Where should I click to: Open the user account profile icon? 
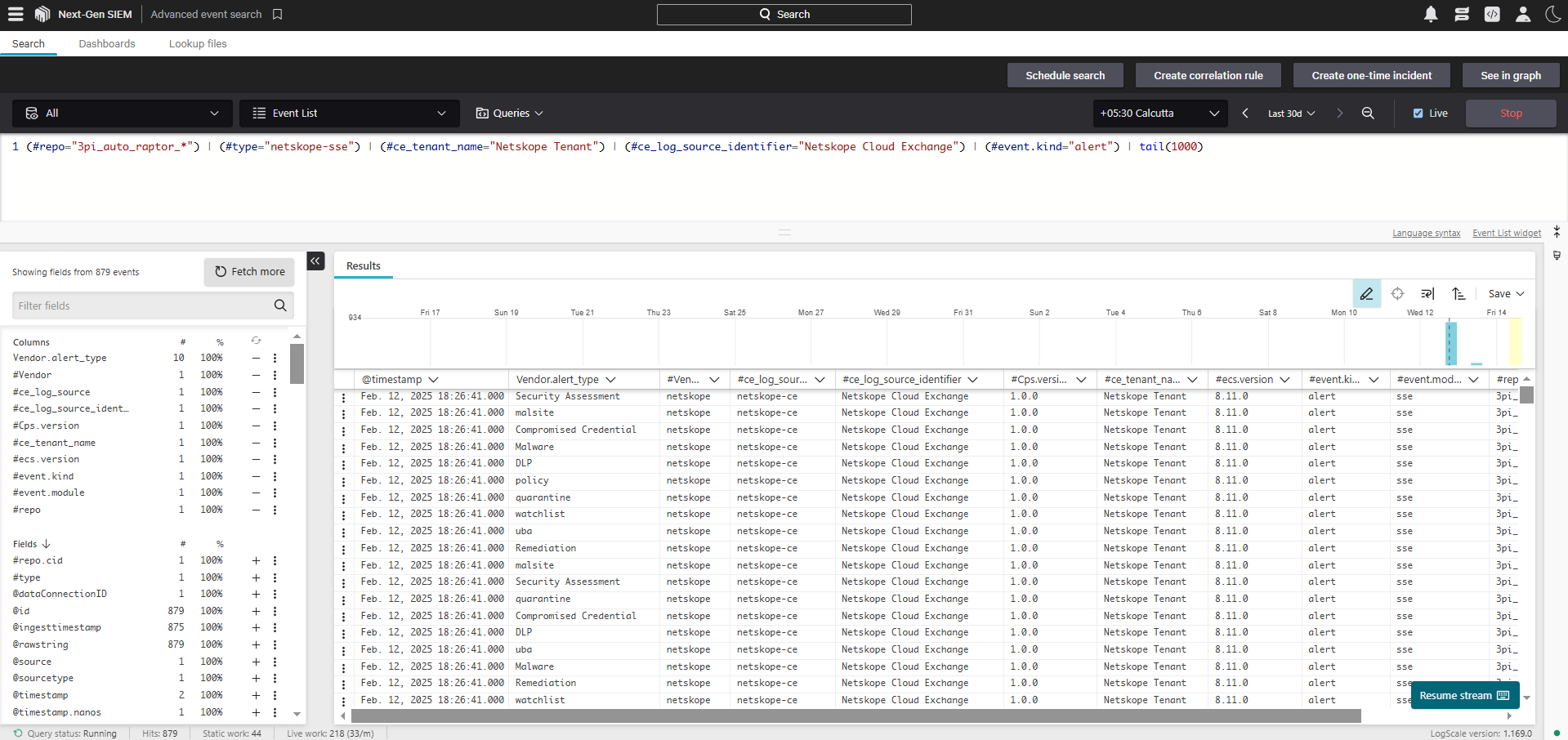pos(1523,14)
